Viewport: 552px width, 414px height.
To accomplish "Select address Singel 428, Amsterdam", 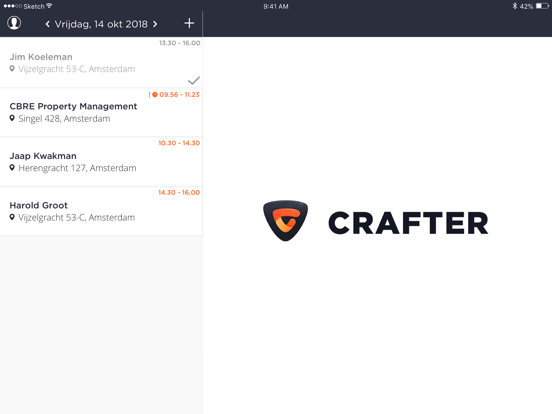I will [x=64, y=119].
